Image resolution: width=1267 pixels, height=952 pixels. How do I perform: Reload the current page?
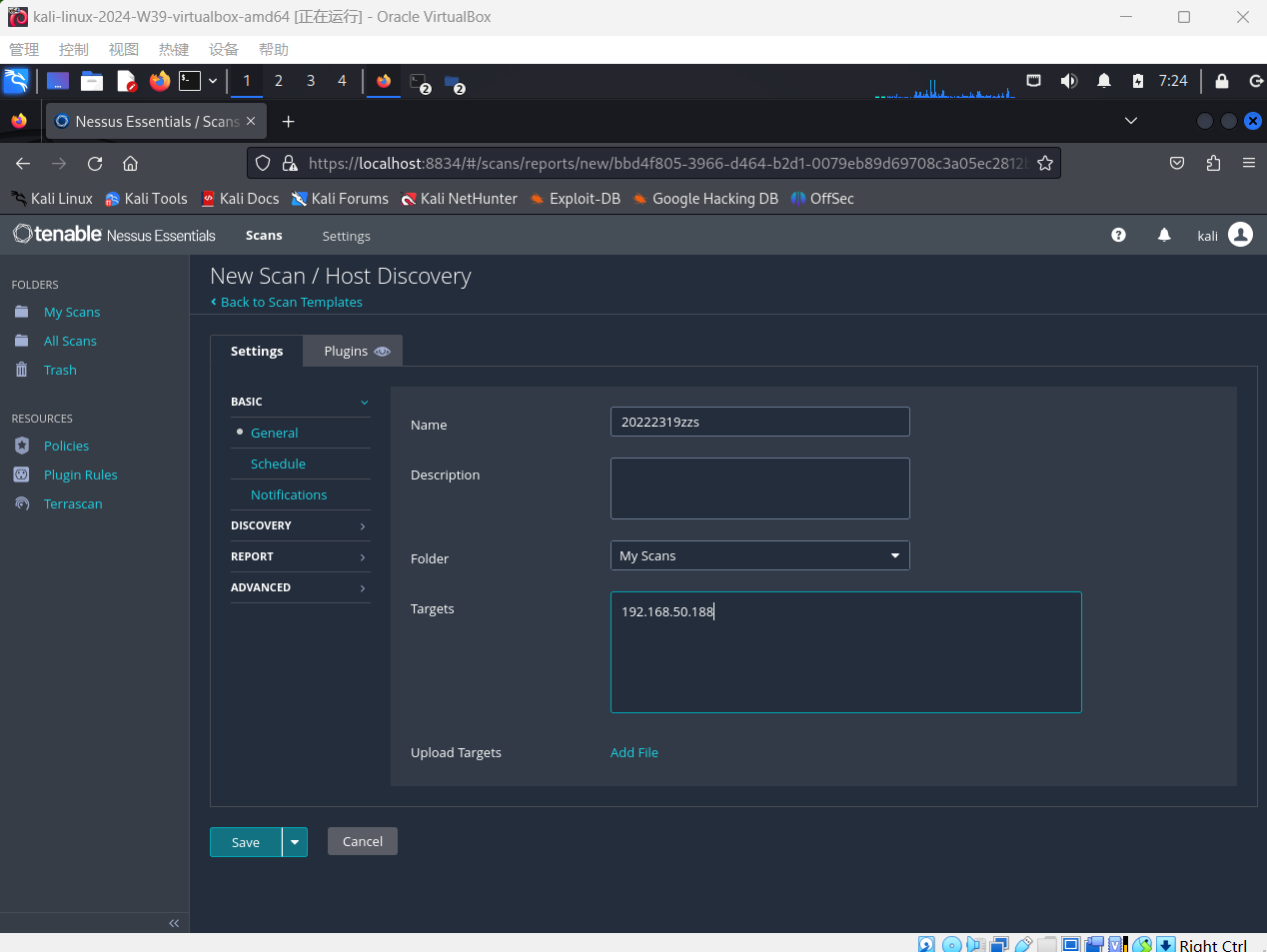click(95, 163)
